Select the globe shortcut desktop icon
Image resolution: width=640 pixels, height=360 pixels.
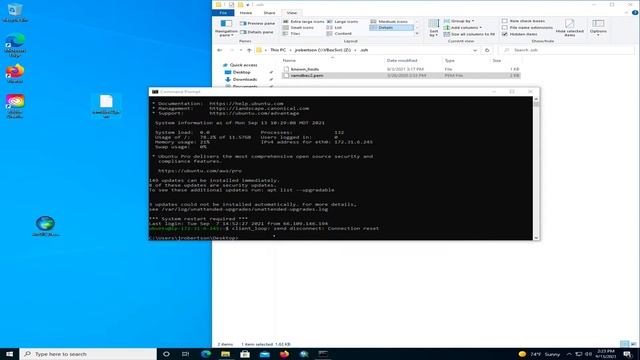click(x=45, y=226)
